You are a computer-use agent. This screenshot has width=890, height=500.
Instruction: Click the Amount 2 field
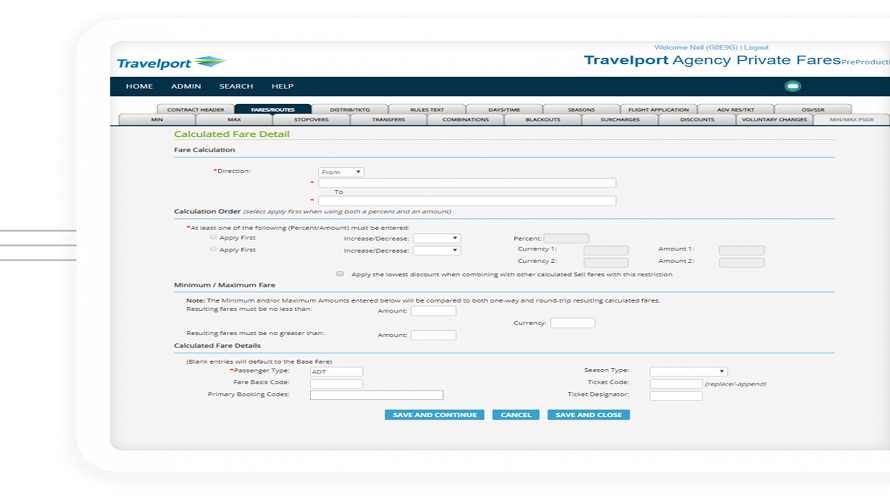pos(741,262)
